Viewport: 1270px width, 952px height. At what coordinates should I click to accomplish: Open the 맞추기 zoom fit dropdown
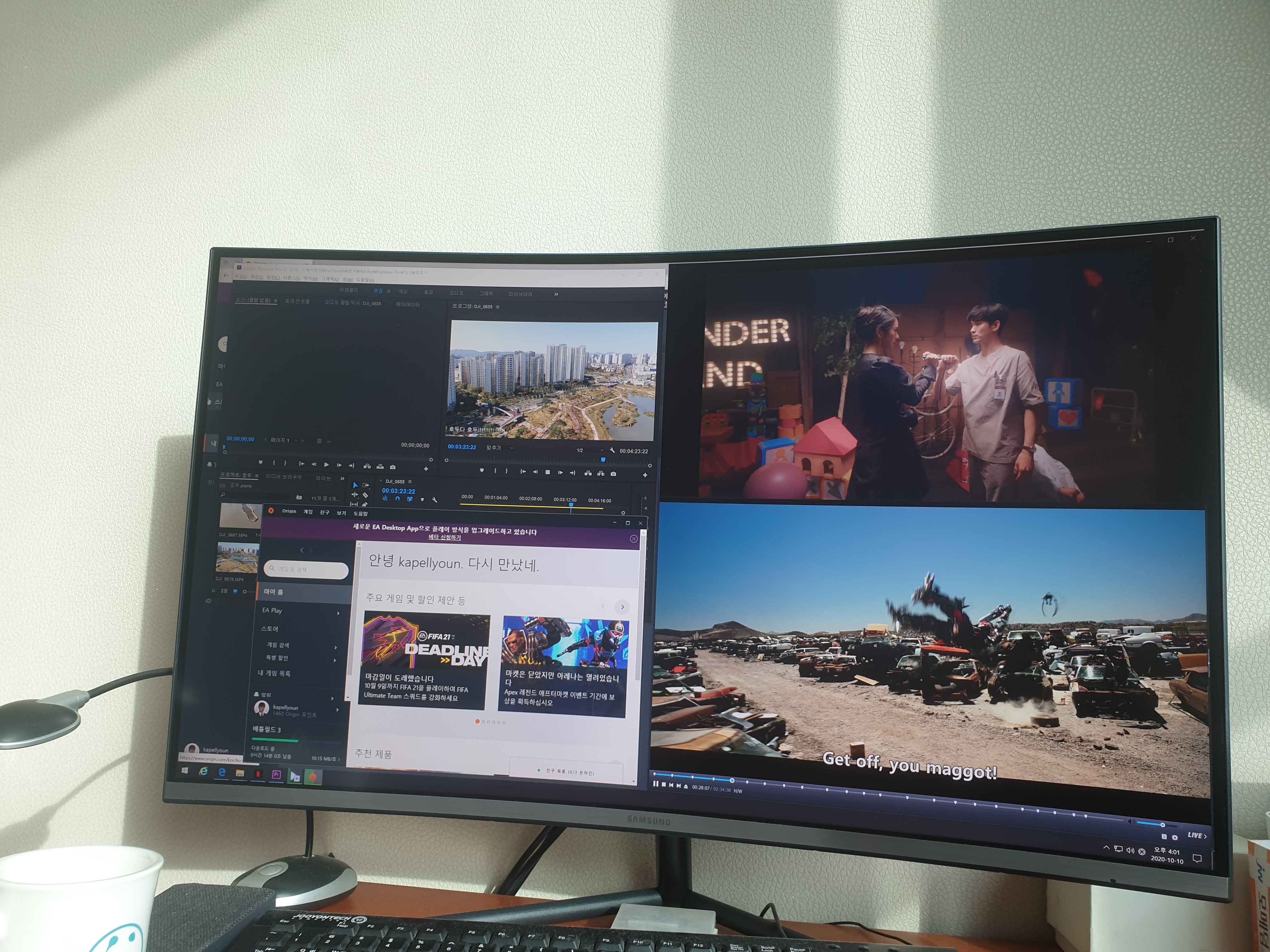(500, 448)
